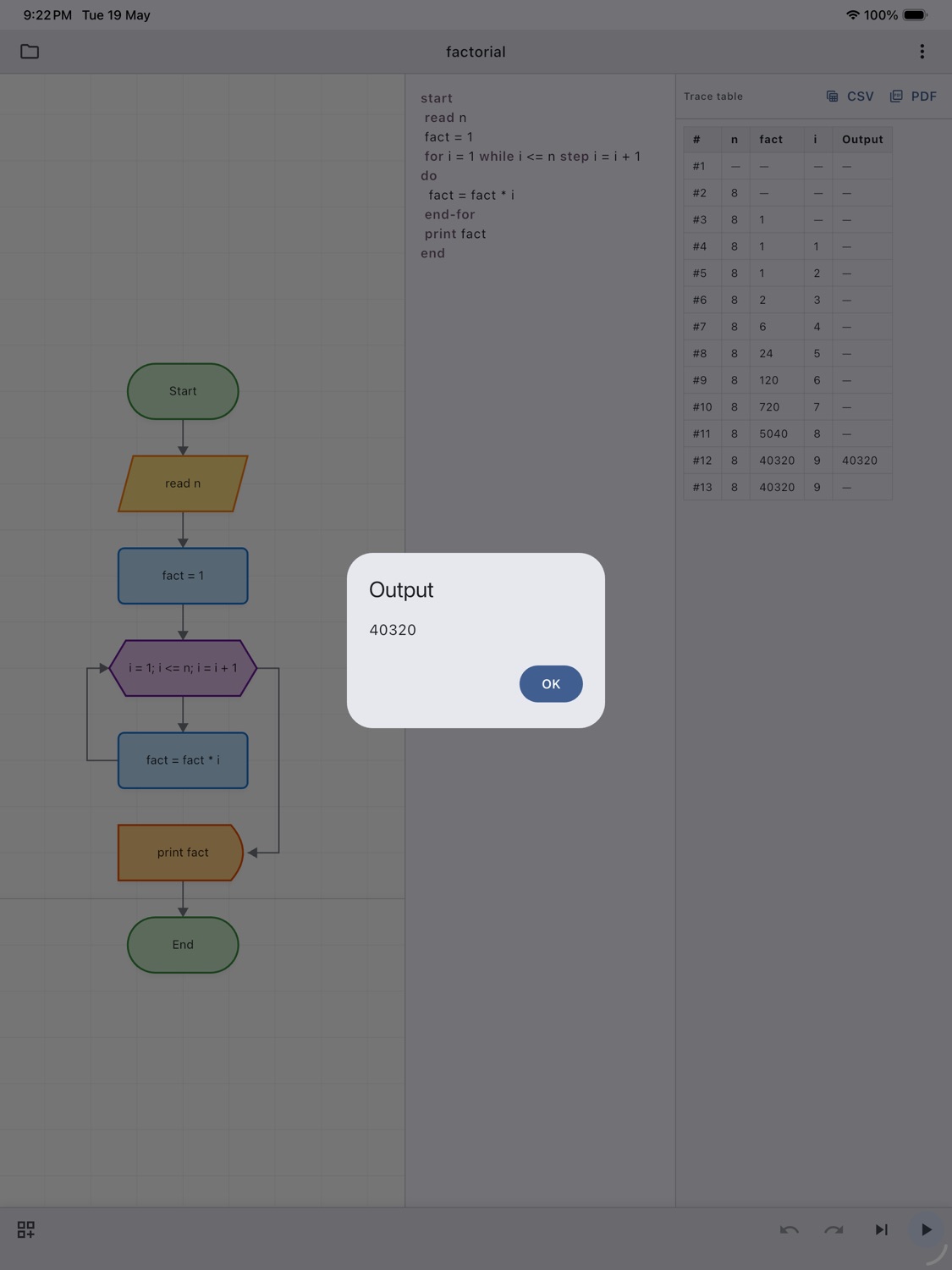Select the 'read n' input node
Screen dimensions: 952x1270
point(183,483)
